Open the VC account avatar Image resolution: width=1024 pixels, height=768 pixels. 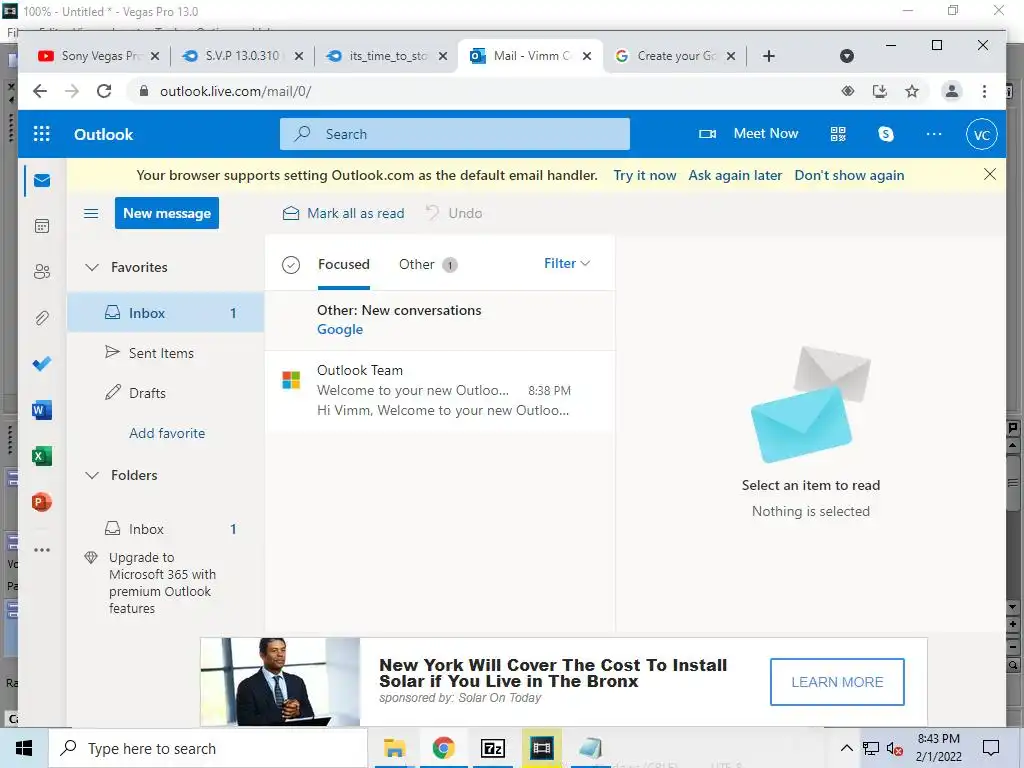(982, 135)
